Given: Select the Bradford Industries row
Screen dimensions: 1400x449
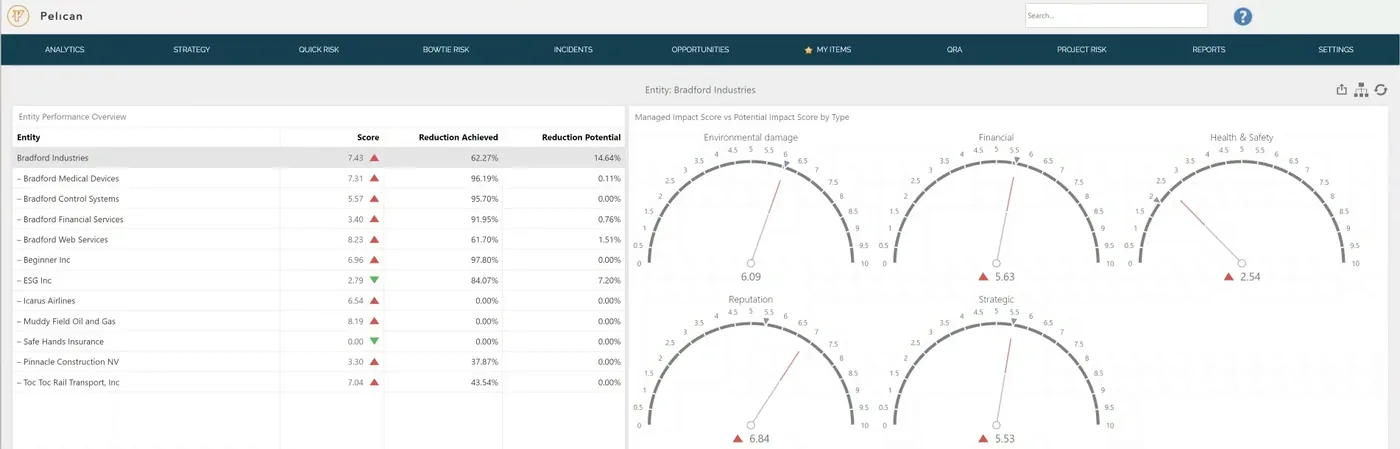Looking at the screenshot, I should (319, 158).
